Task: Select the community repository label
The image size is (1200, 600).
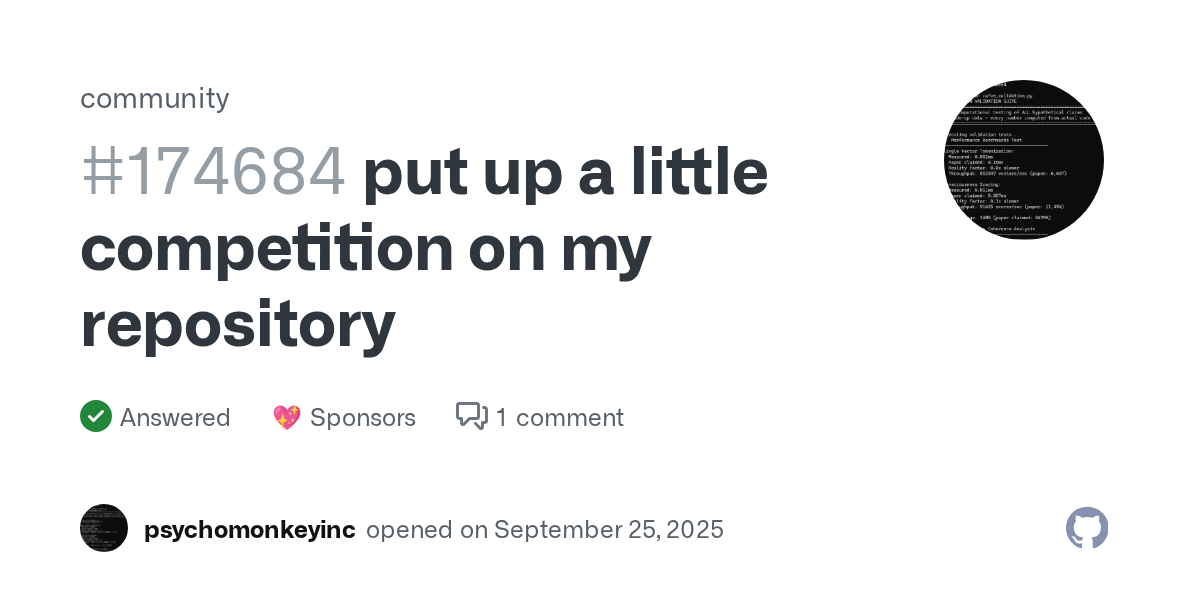Action: pyautogui.click(x=155, y=98)
